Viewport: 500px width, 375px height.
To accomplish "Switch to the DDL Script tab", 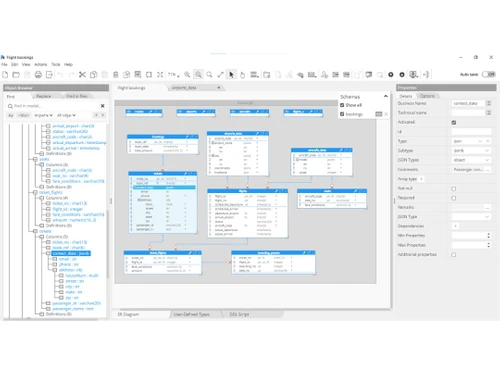I will [239, 314].
